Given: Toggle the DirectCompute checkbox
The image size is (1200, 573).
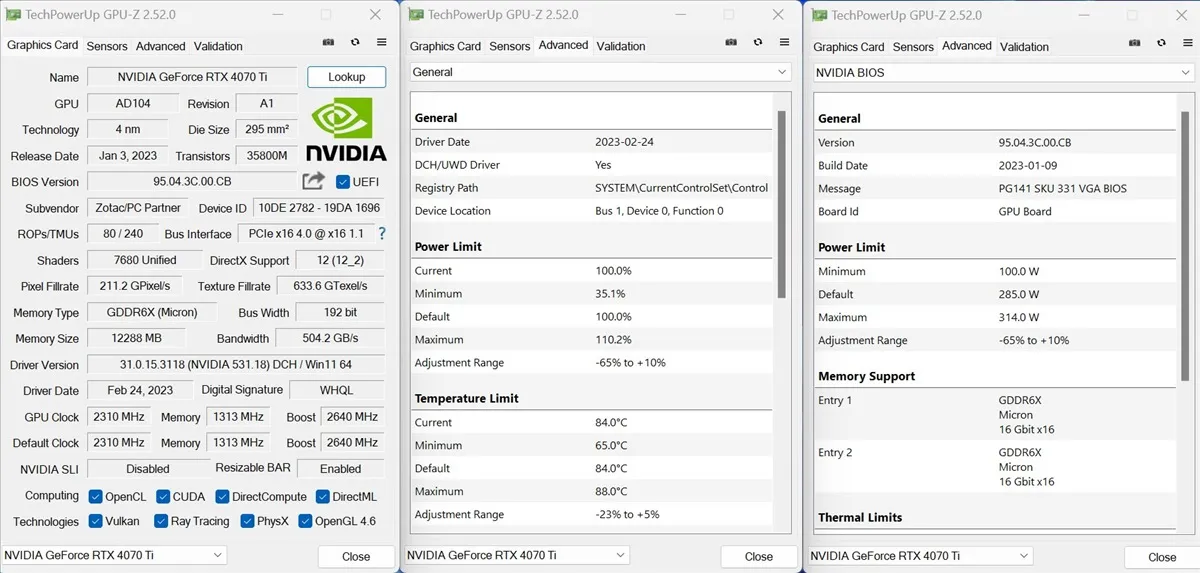Looking at the screenshot, I should point(222,496).
